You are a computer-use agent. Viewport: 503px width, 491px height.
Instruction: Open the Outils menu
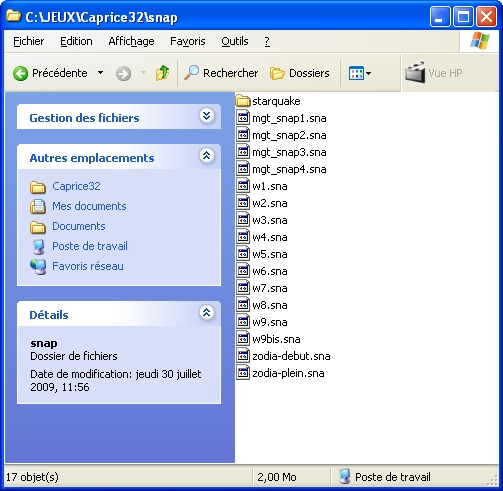point(235,41)
